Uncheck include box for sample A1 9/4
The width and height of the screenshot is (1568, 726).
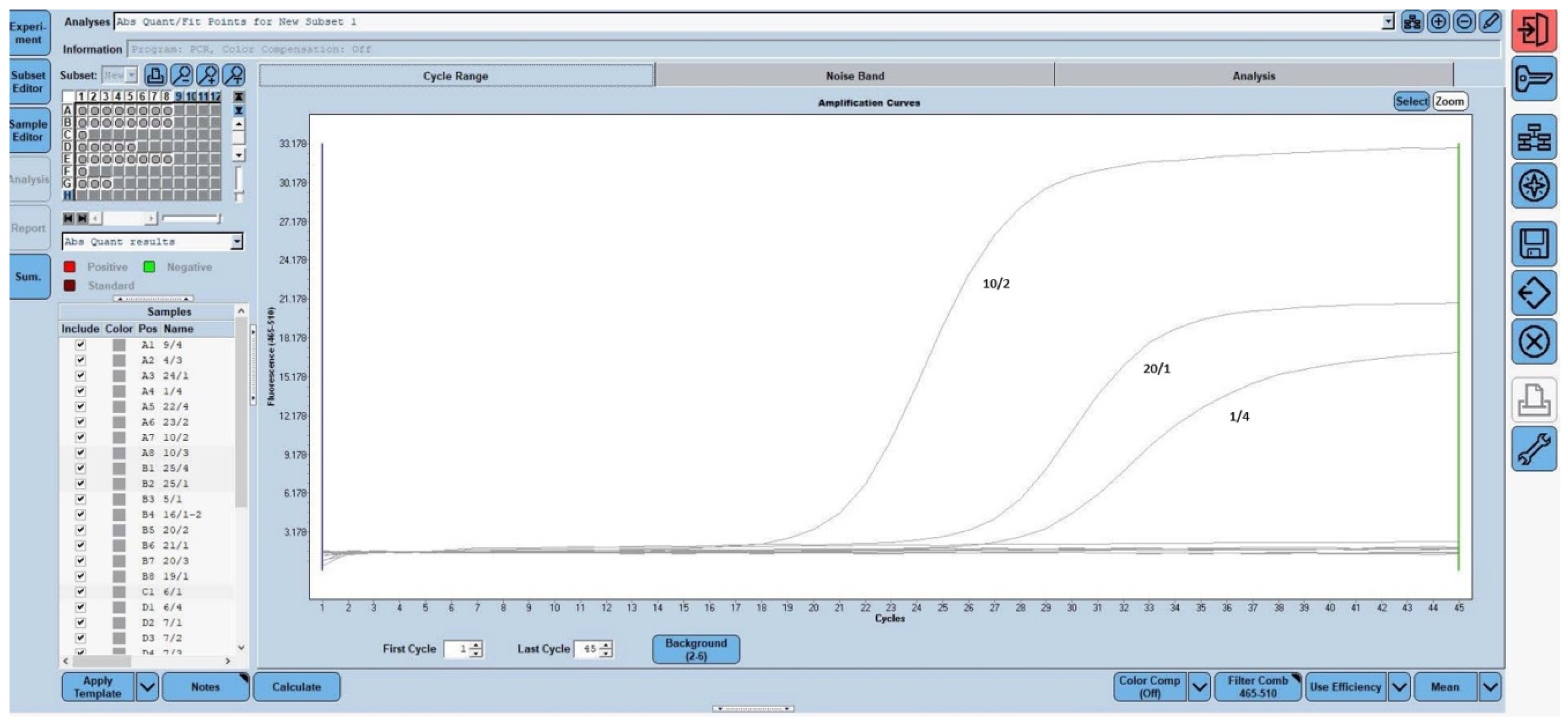(80, 345)
